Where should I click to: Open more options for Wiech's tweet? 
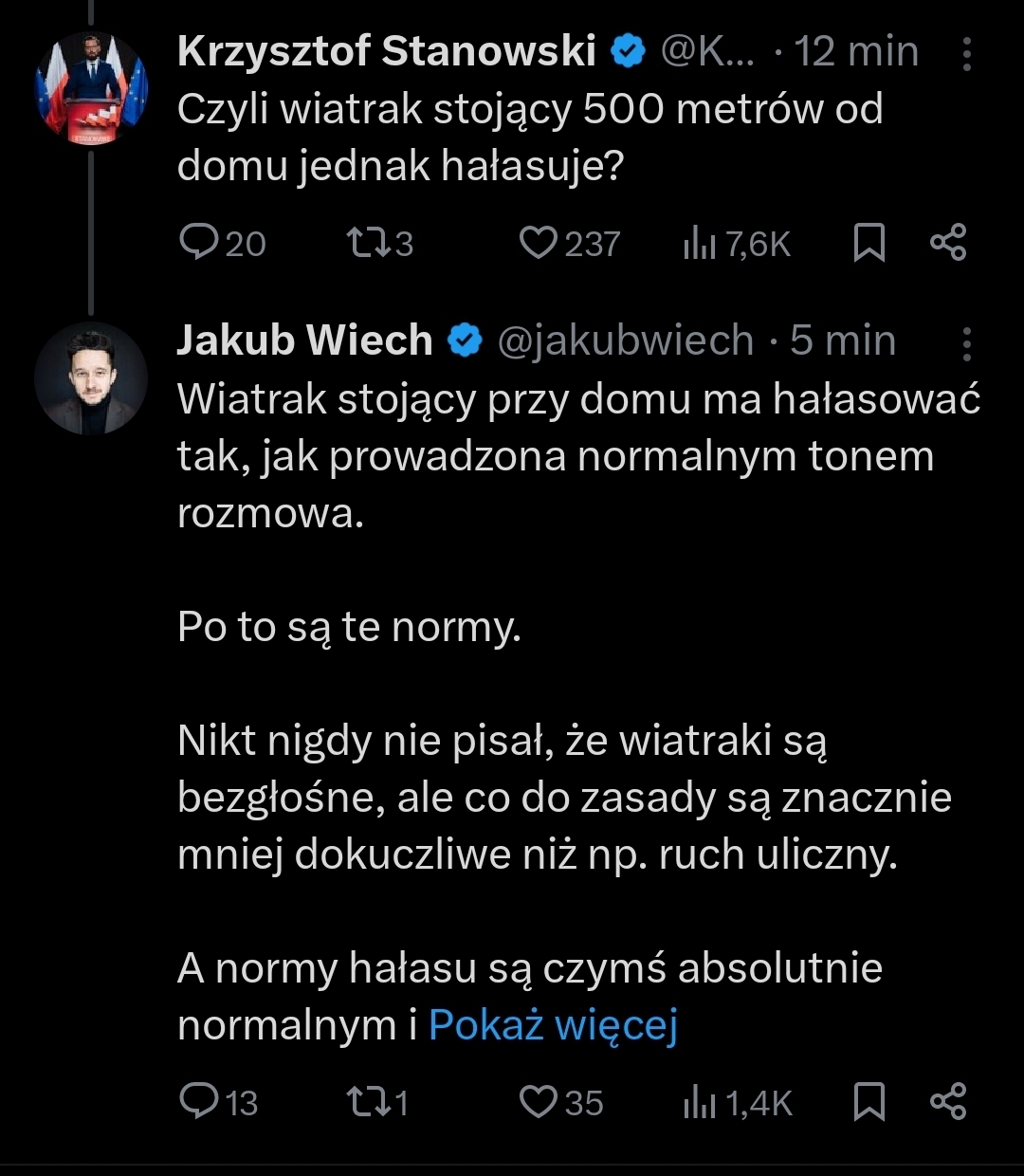(966, 344)
